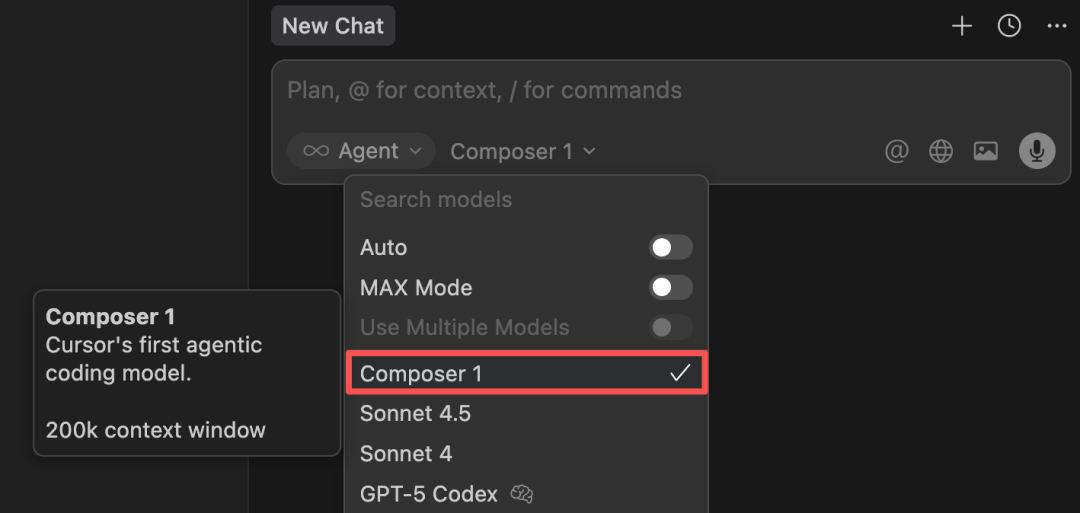Select Sonnet 4.5 from the model list
This screenshot has height=513, width=1080.
[x=526, y=414]
